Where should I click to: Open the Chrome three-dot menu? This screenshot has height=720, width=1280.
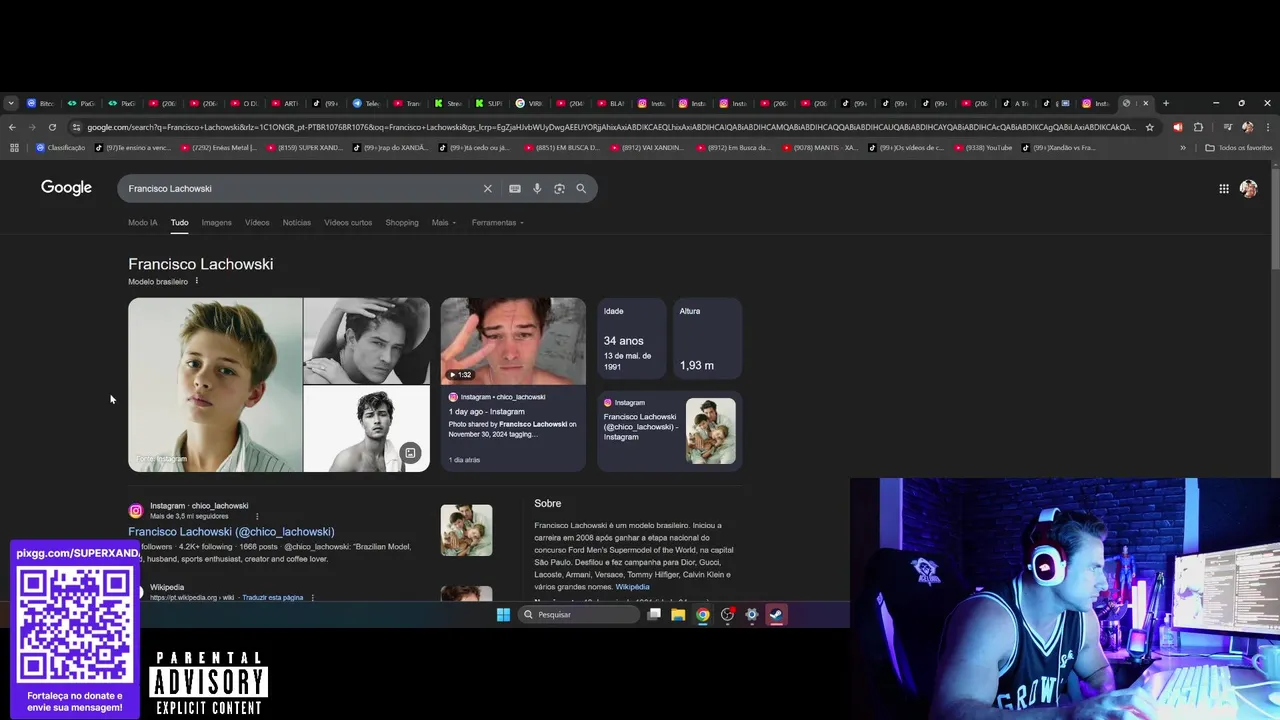1267,127
